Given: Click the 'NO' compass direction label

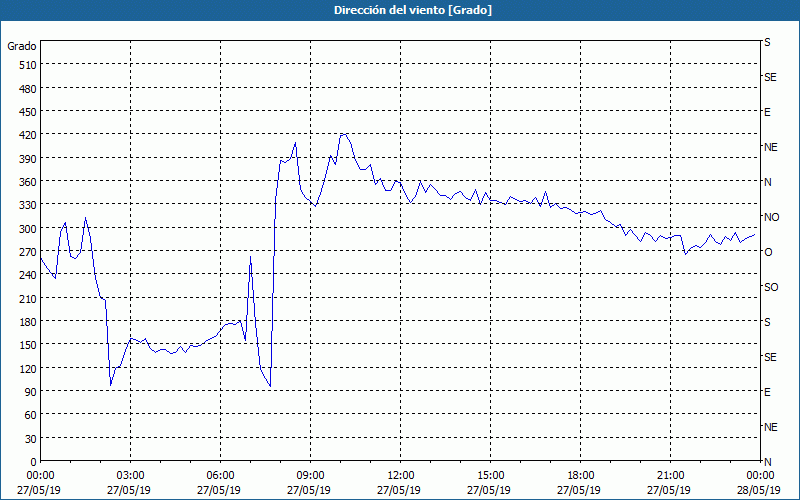Looking at the screenshot, I should pyautogui.click(x=771, y=217).
